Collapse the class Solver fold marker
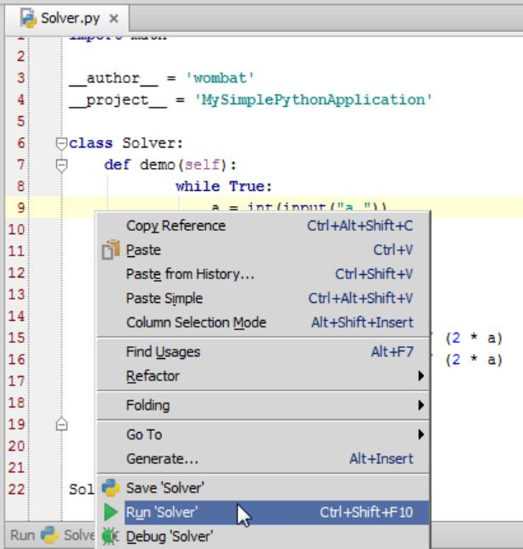523x549 pixels. tap(62, 144)
